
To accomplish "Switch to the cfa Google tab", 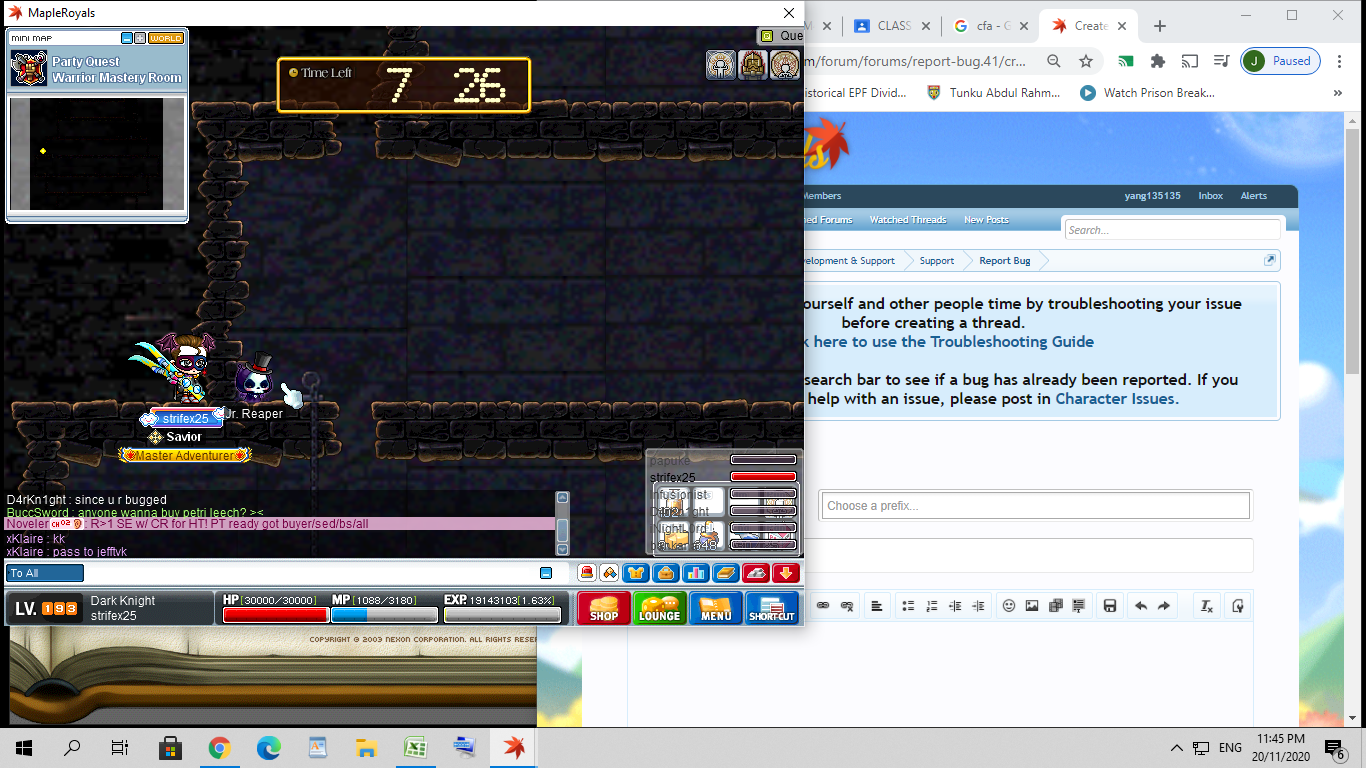I will pyautogui.click(x=990, y=26).
